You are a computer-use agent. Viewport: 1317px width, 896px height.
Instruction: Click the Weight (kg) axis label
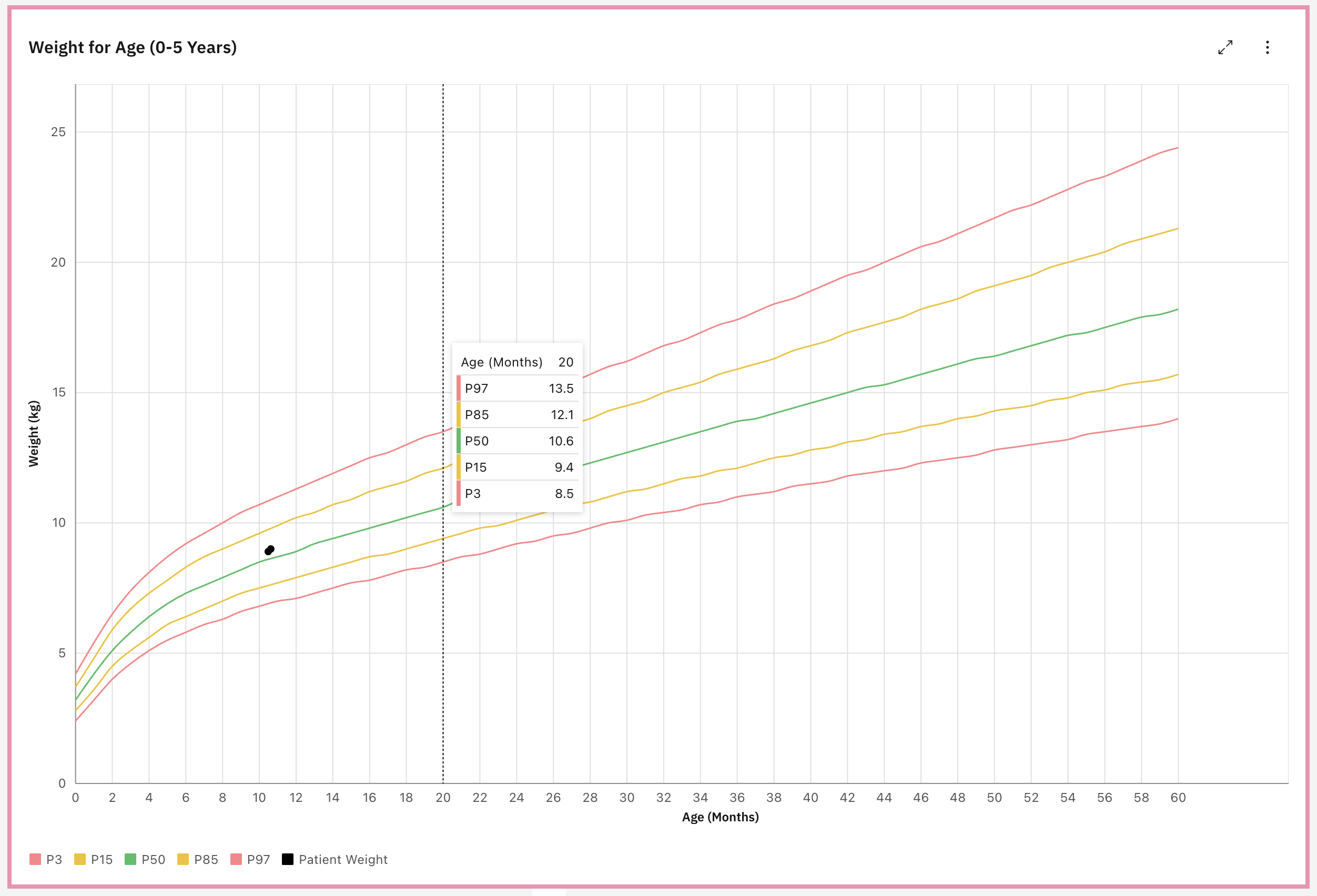[x=34, y=433]
